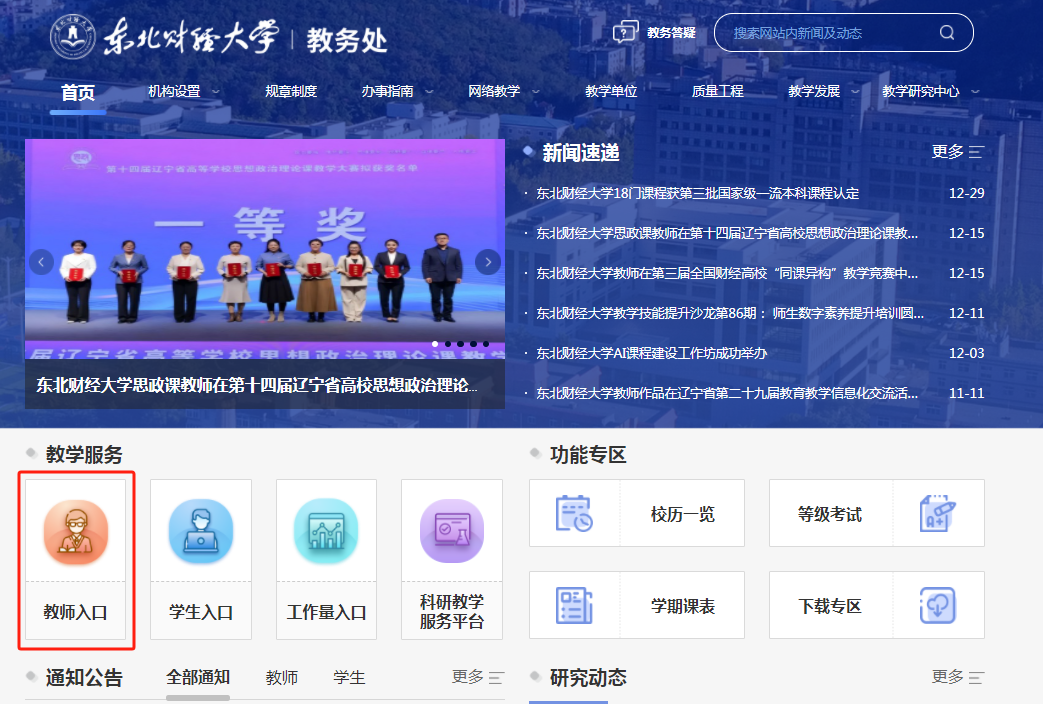Show previous carousel slide arrow

(x=41, y=262)
